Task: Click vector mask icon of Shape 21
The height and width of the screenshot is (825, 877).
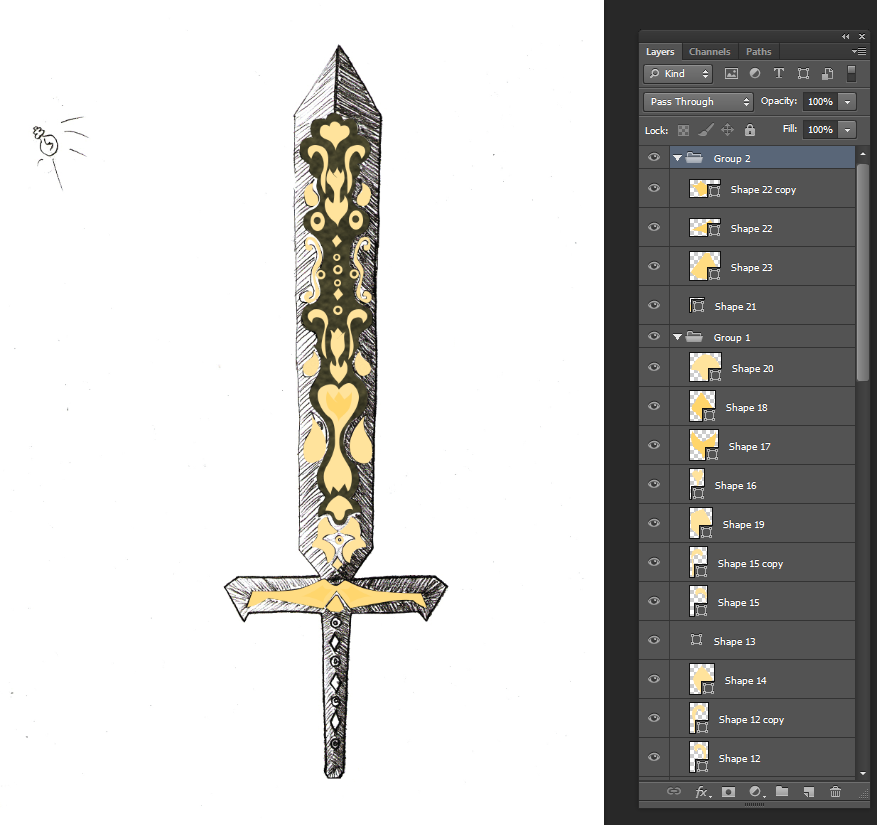Action: [x=697, y=305]
